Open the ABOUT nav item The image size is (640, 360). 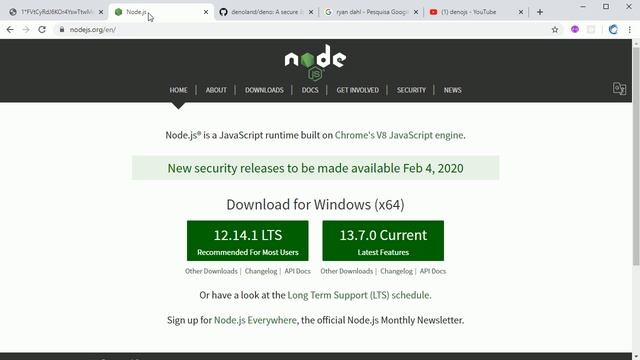(216, 90)
